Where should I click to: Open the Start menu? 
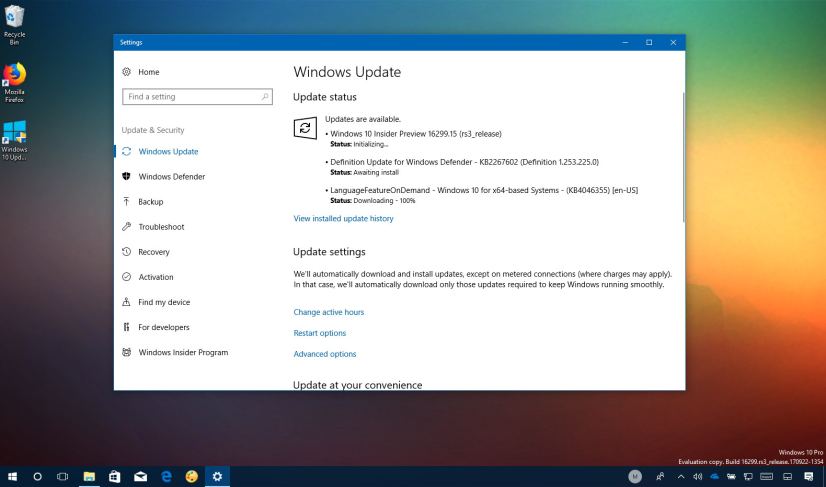pyautogui.click(x=12, y=476)
